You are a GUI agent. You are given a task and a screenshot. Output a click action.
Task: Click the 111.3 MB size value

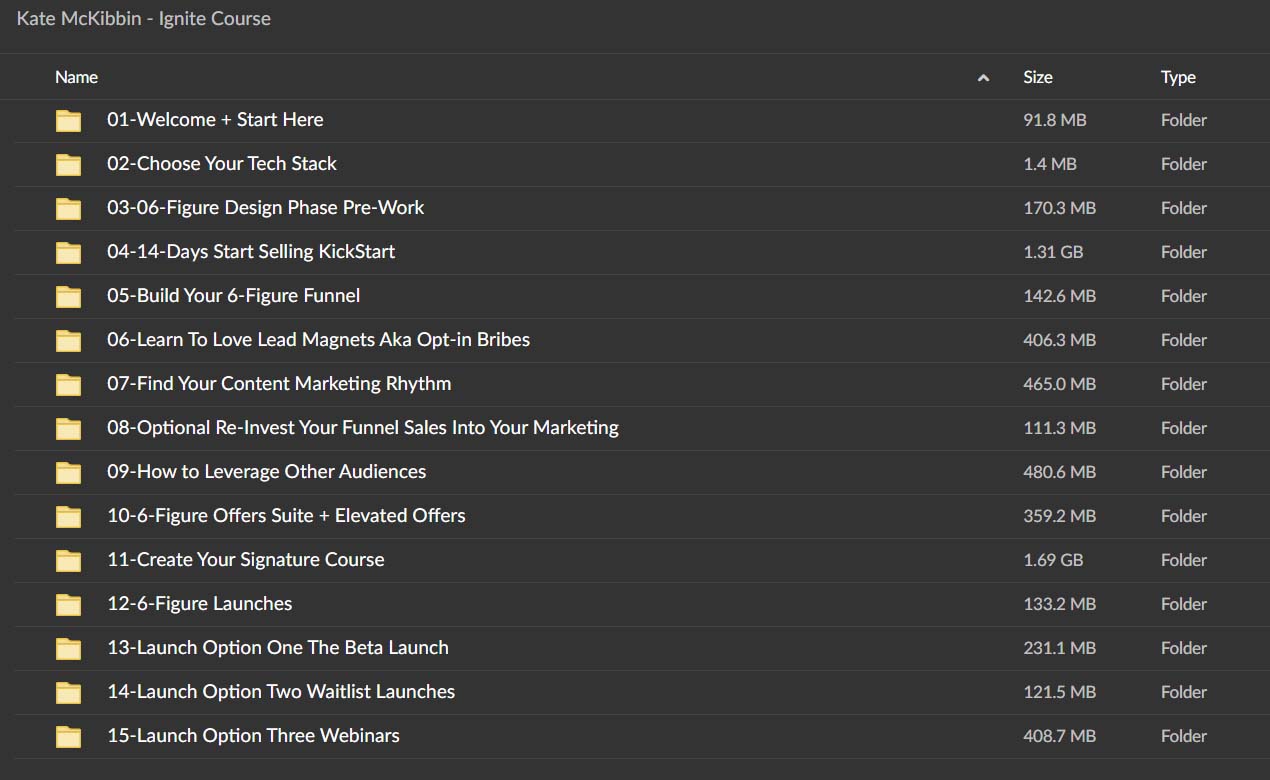[1059, 428]
